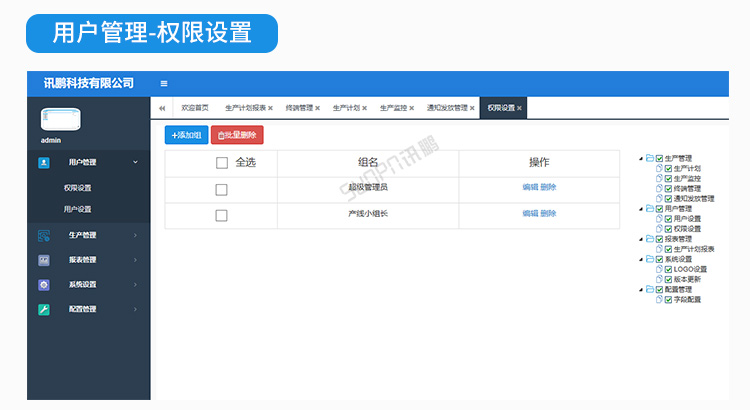Click the 报表管理 sidebar icon

pos(44,260)
